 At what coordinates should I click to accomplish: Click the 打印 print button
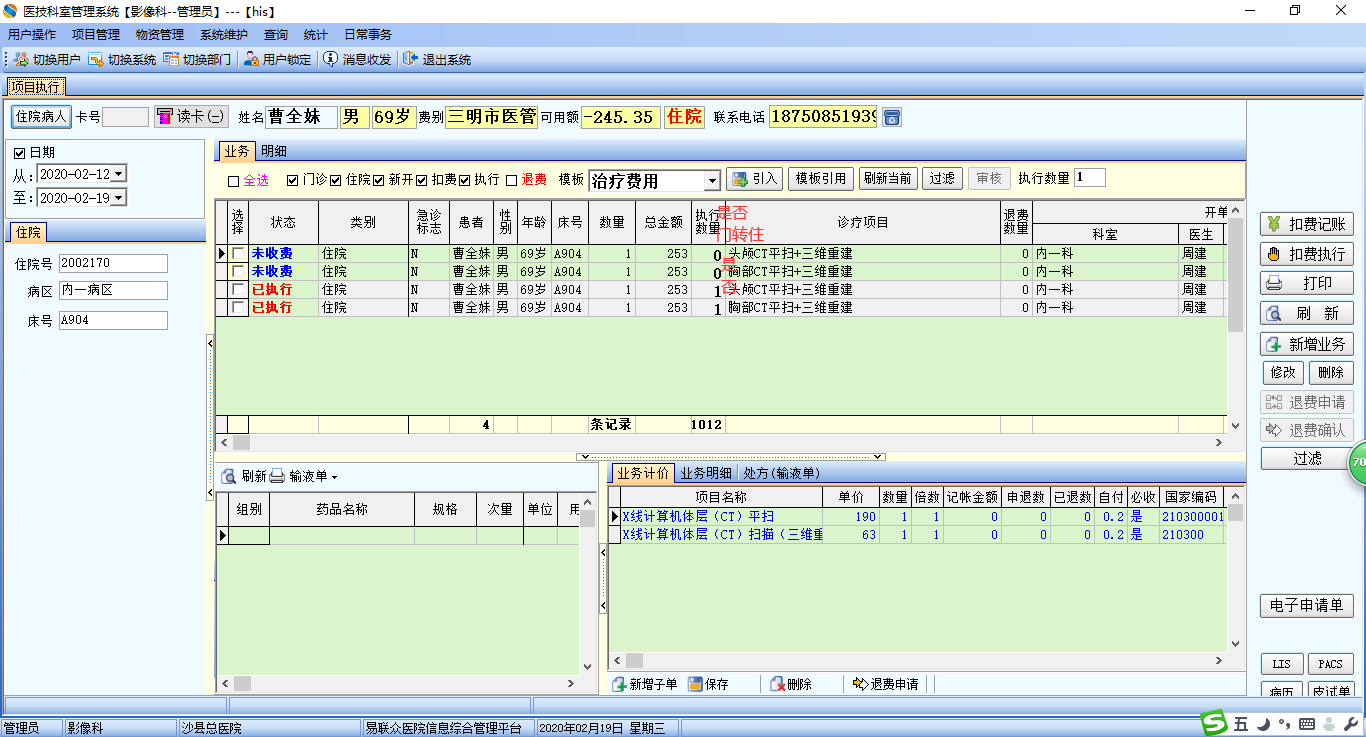click(1307, 283)
